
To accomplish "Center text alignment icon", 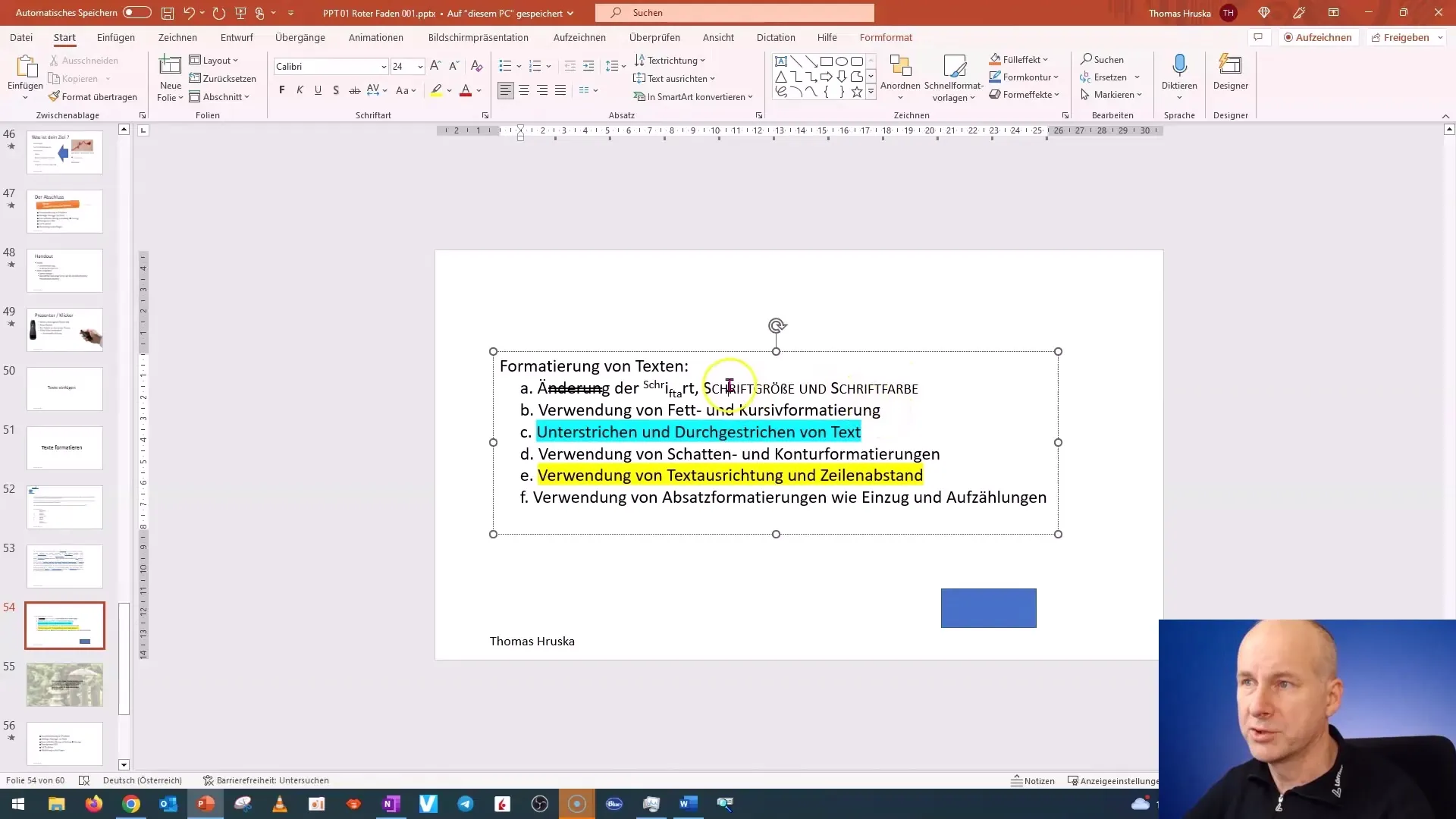I will click(x=524, y=90).
